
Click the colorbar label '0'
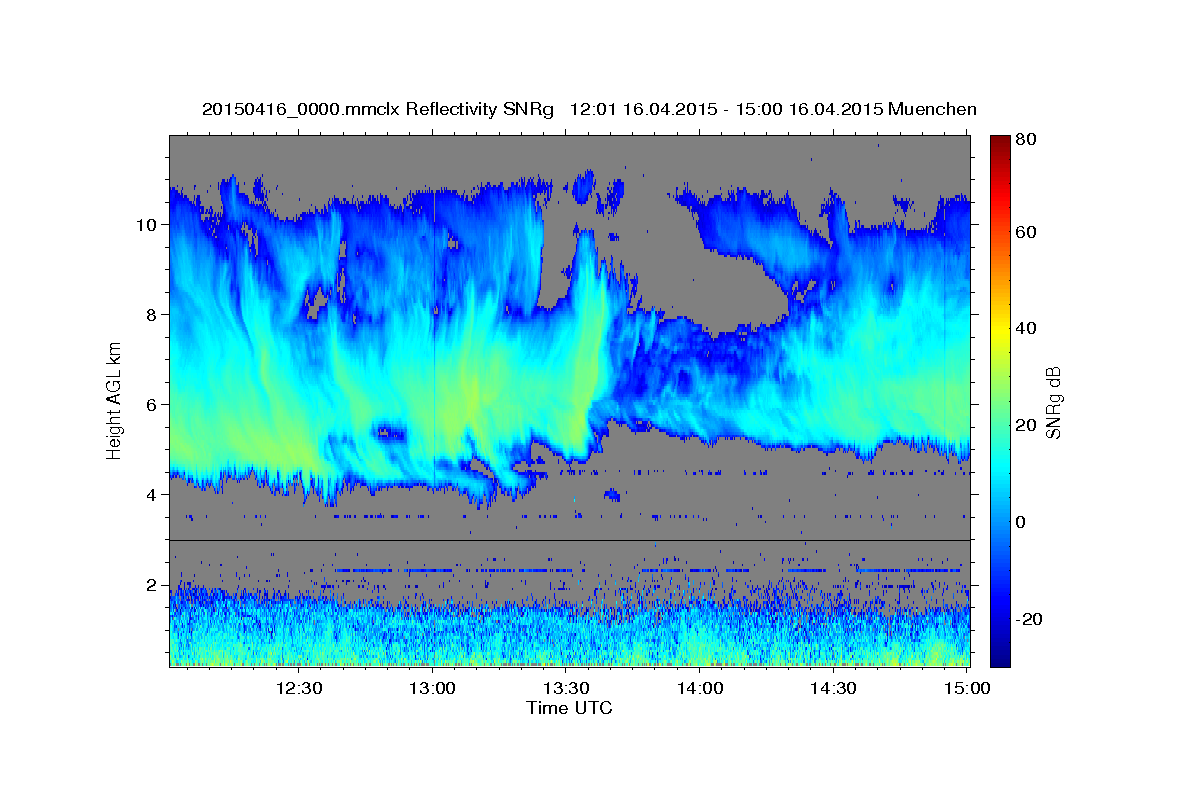(x=1021, y=523)
